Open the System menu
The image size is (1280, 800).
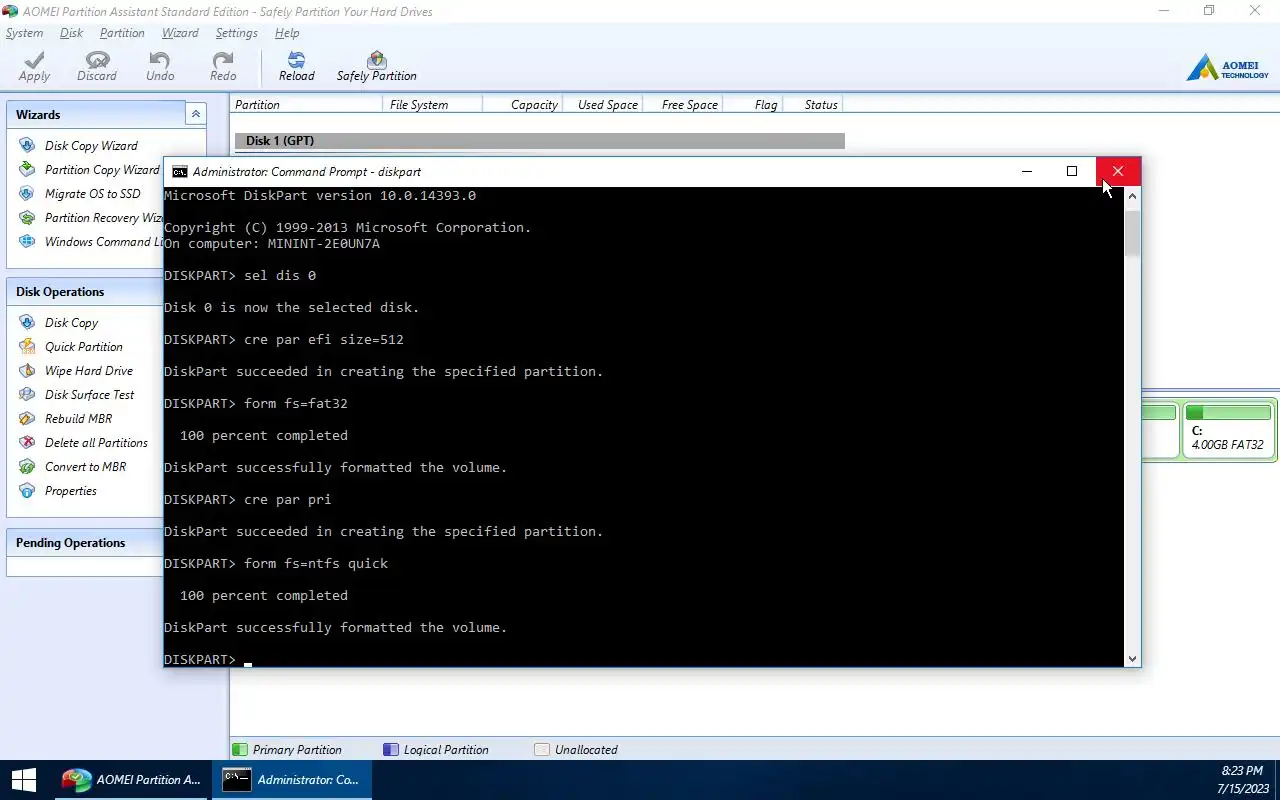(24, 33)
